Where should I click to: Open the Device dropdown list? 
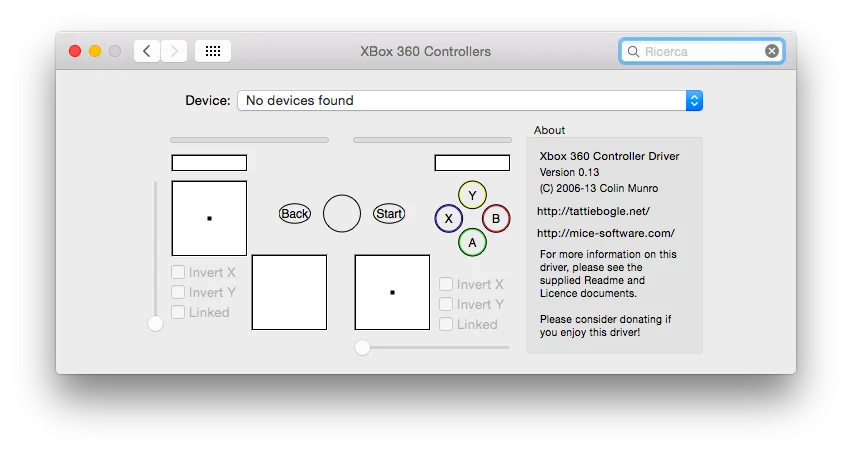point(470,100)
